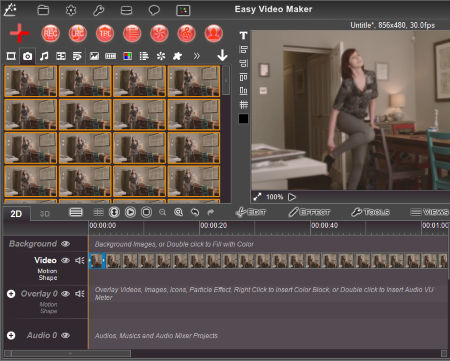Switch to the video frame resource tab
The width and height of the screenshot is (450, 361).
coord(11,56)
